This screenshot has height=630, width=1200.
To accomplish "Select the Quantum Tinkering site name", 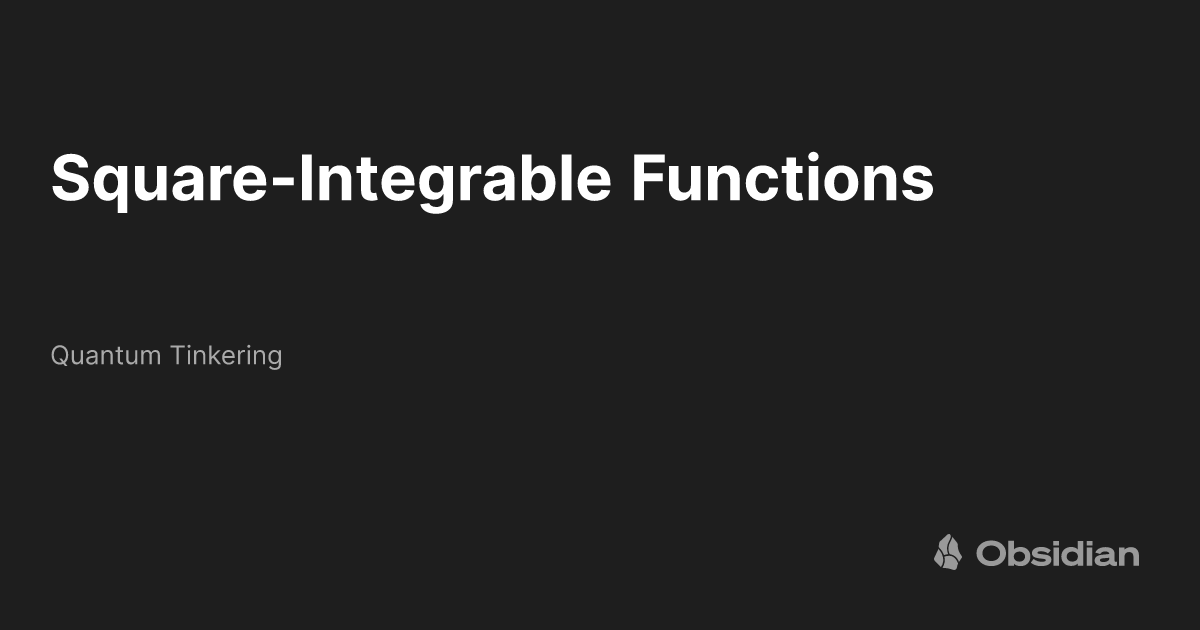I will click(166, 355).
